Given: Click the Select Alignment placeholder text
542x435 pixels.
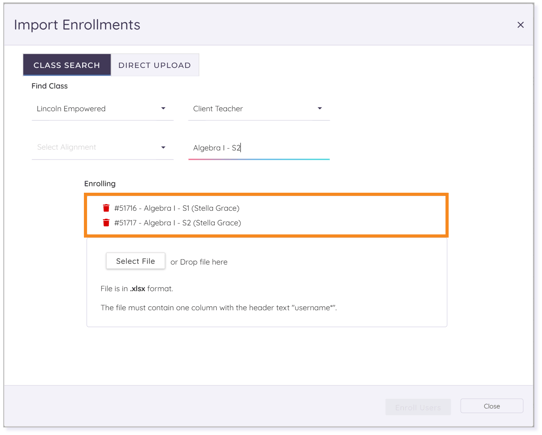Looking at the screenshot, I should pyautogui.click(x=66, y=147).
